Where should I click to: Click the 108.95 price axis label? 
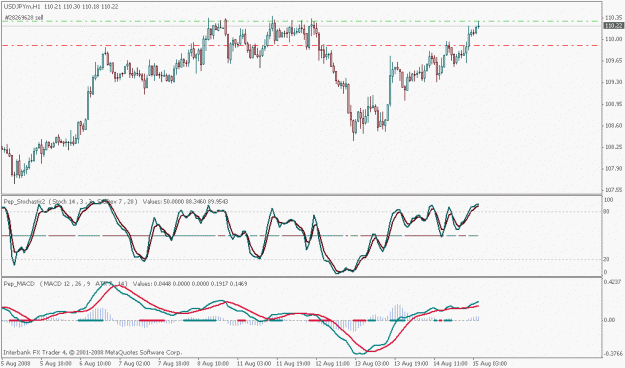pos(613,104)
